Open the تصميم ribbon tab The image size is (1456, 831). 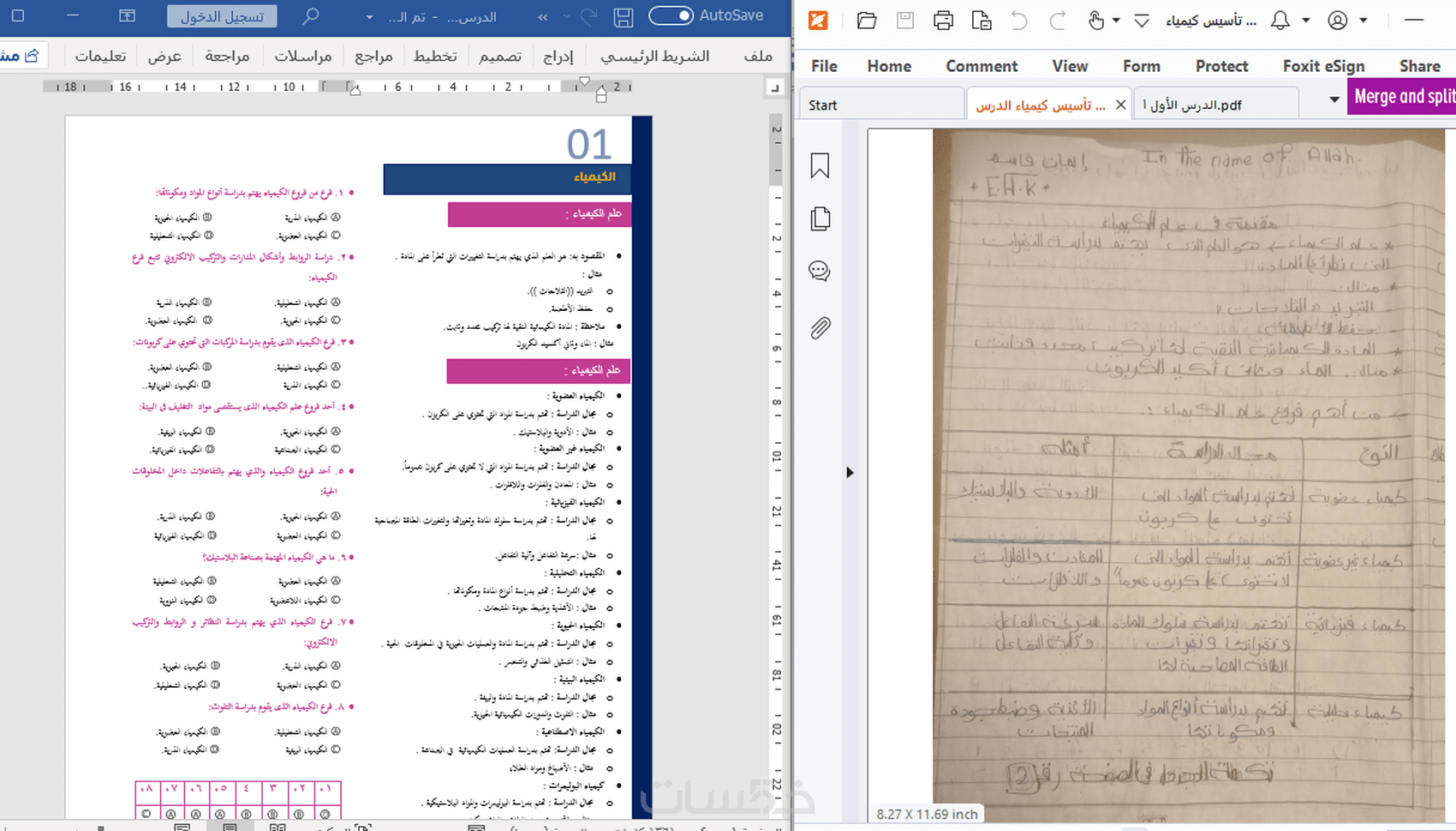click(x=500, y=56)
